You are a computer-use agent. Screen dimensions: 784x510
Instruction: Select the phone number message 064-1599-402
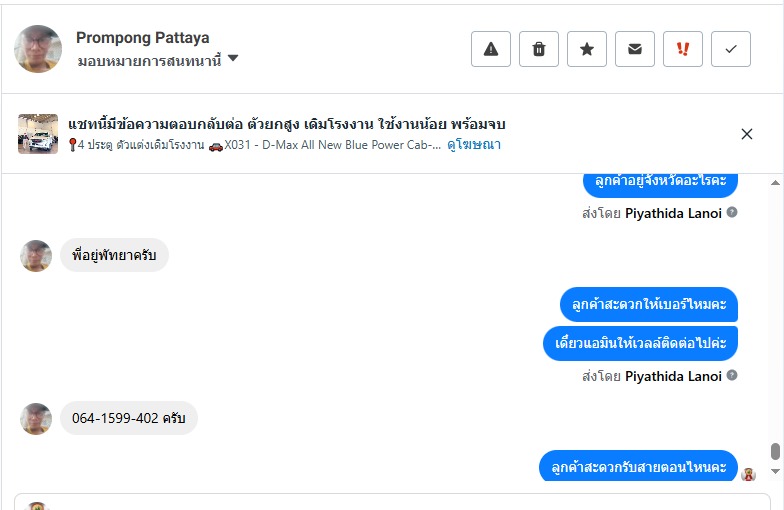129,418
